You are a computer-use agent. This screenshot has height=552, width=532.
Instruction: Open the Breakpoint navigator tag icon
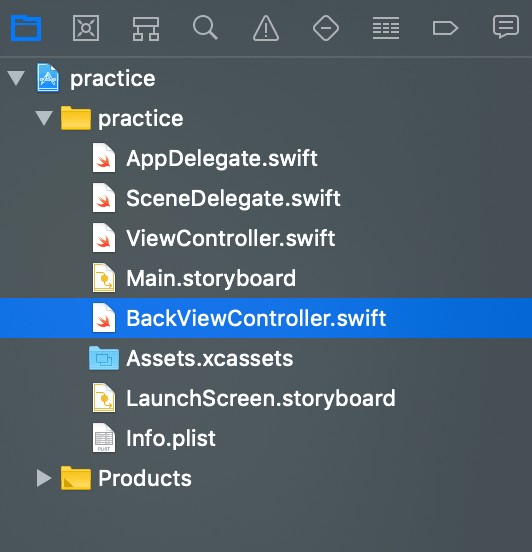(x=445, y=28)
